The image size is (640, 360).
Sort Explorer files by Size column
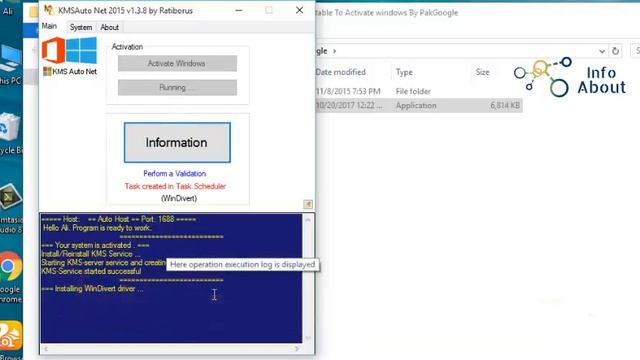[482, 72]
